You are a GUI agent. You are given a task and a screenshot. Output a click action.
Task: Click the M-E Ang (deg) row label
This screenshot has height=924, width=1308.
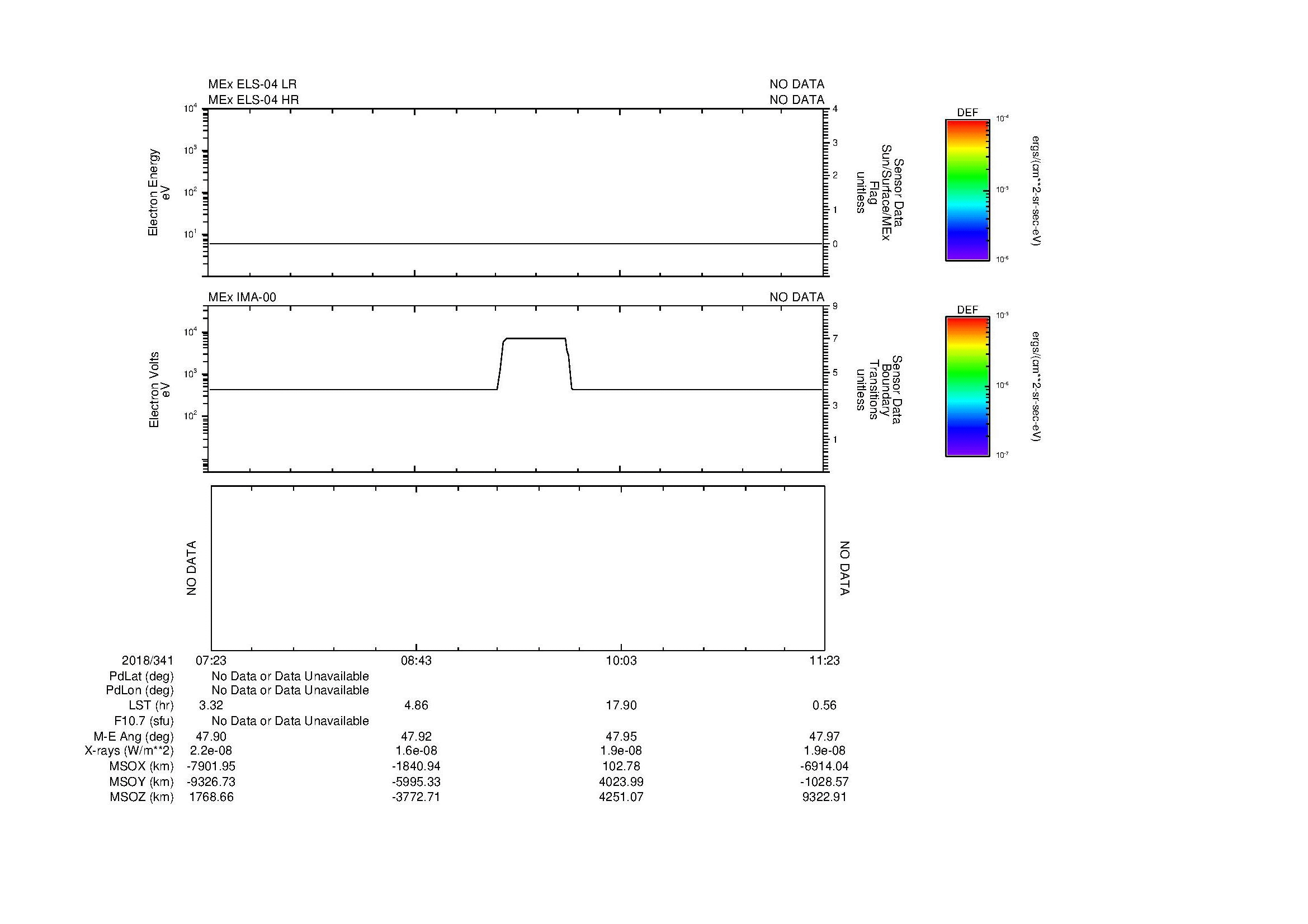point(134,737)
